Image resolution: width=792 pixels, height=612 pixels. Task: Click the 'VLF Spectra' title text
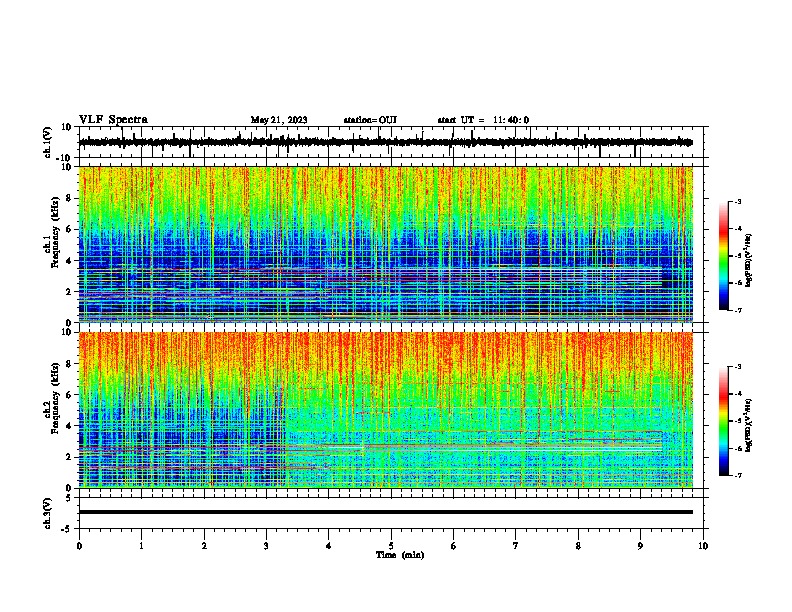(113, 120)
